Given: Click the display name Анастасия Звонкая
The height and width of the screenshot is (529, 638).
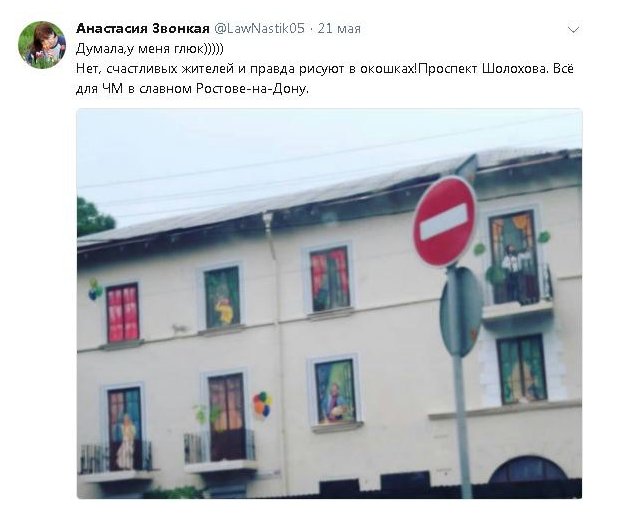Looking at the screenshot, I should tap(143, 28).
